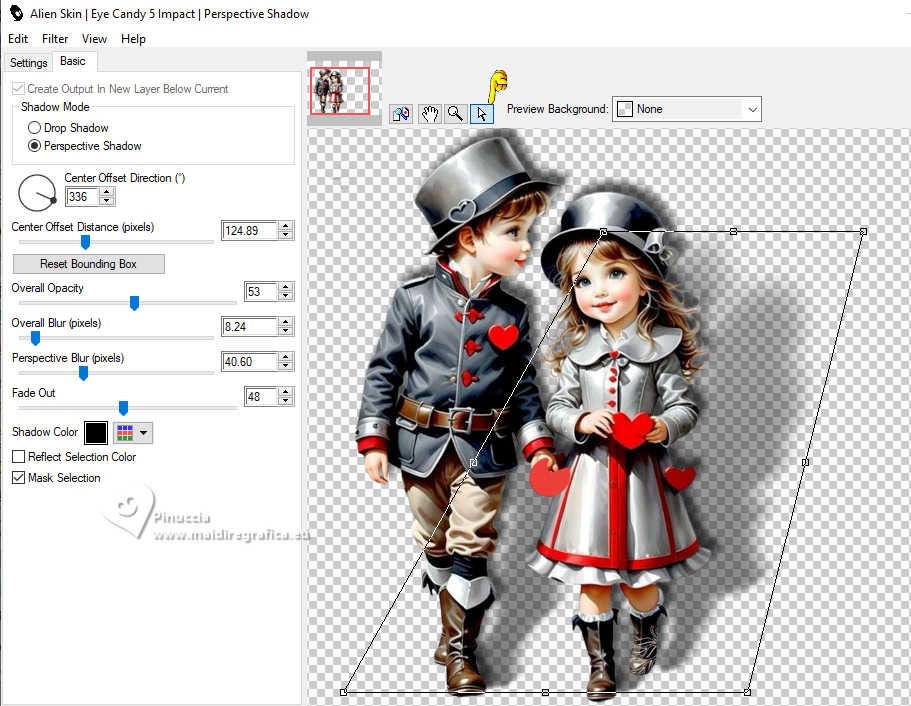The height and width of the screenshot is (706, 911).
Task: Toggle Create Output In New Layer checkbox
Action: pyautogui.click(x=19, y=89)
